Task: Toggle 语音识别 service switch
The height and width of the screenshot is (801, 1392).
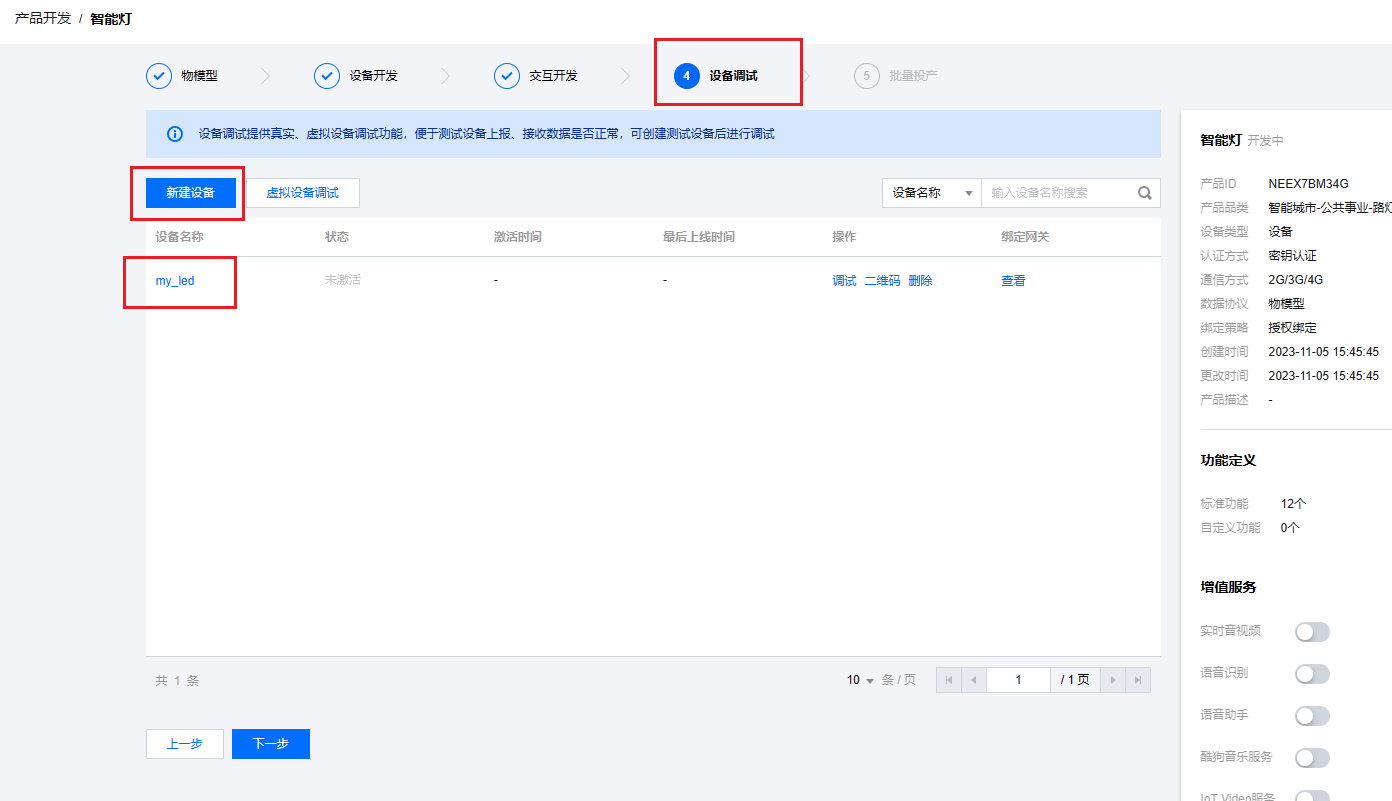Action: tap(1312, 674)
